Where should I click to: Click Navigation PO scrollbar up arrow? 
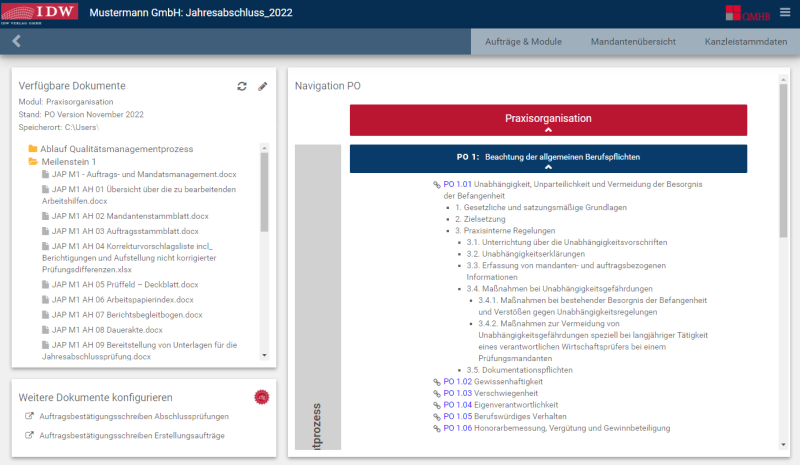[x=784, y=79]
